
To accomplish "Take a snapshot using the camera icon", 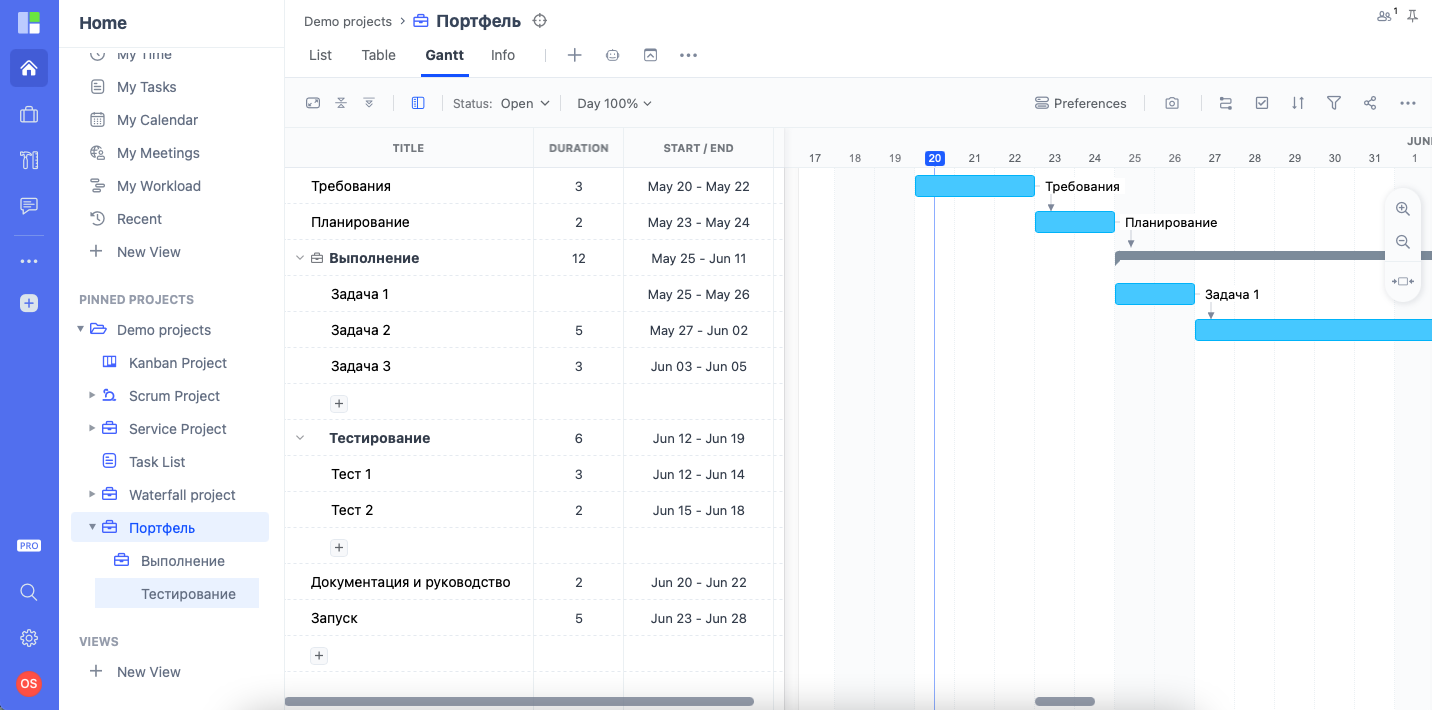I will [x=1172, y=103].
